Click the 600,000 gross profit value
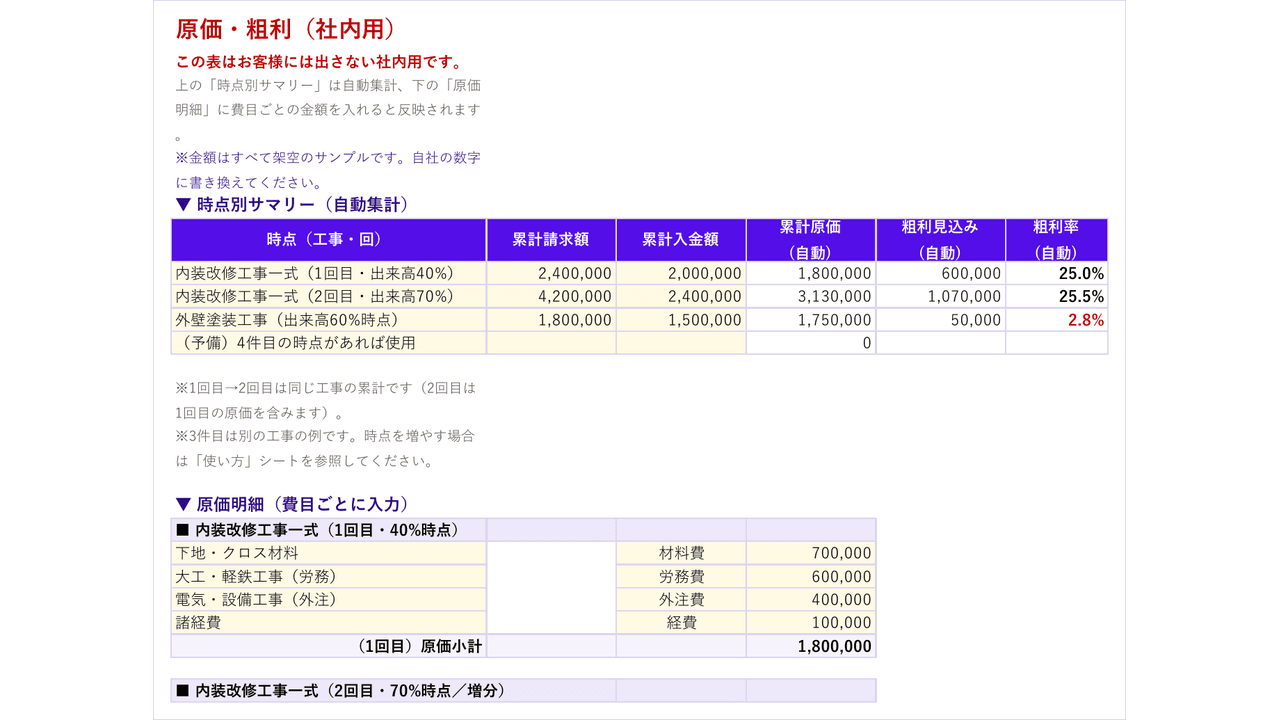This screenshot has height=720, width=1280. click(941, 273)
